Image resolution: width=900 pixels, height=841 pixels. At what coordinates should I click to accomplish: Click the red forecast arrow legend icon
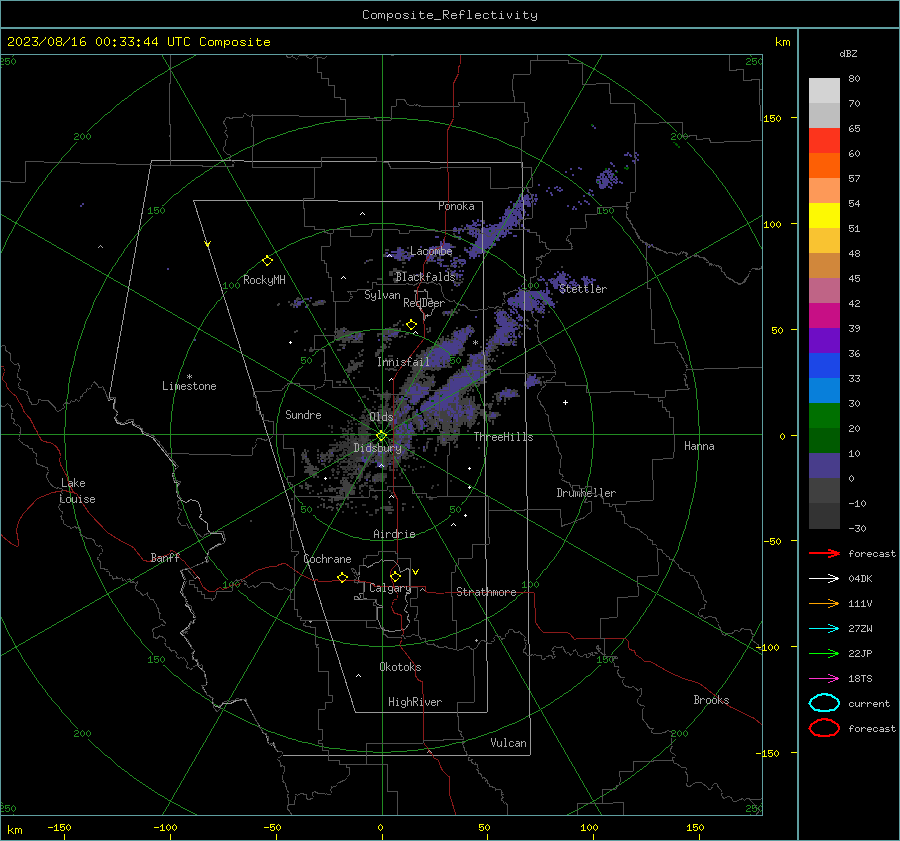pyautogui.click(x=824, y=553)
